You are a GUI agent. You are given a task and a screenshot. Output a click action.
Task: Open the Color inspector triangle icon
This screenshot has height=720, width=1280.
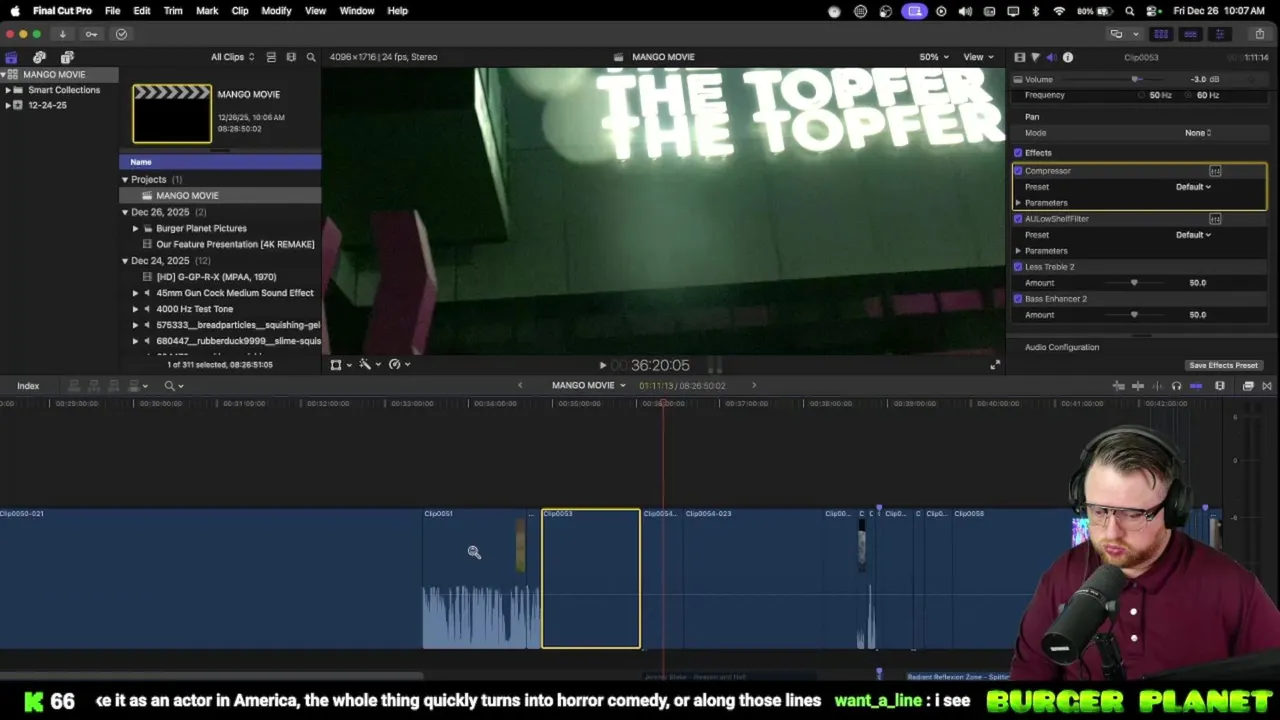pyautogui.click(x=1035, y=57)
